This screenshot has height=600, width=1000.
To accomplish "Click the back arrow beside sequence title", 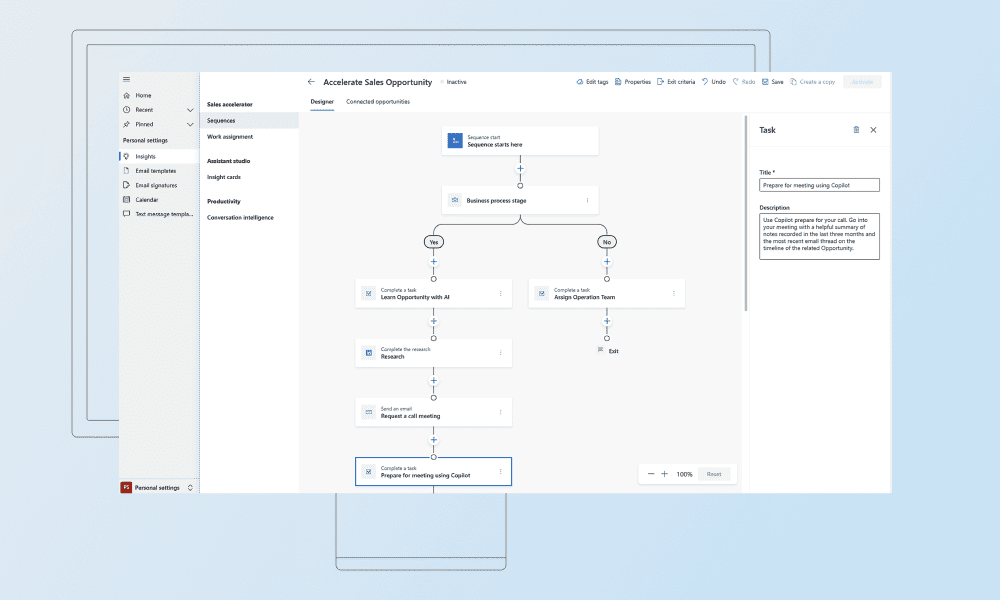I will [x=311, y=82].
